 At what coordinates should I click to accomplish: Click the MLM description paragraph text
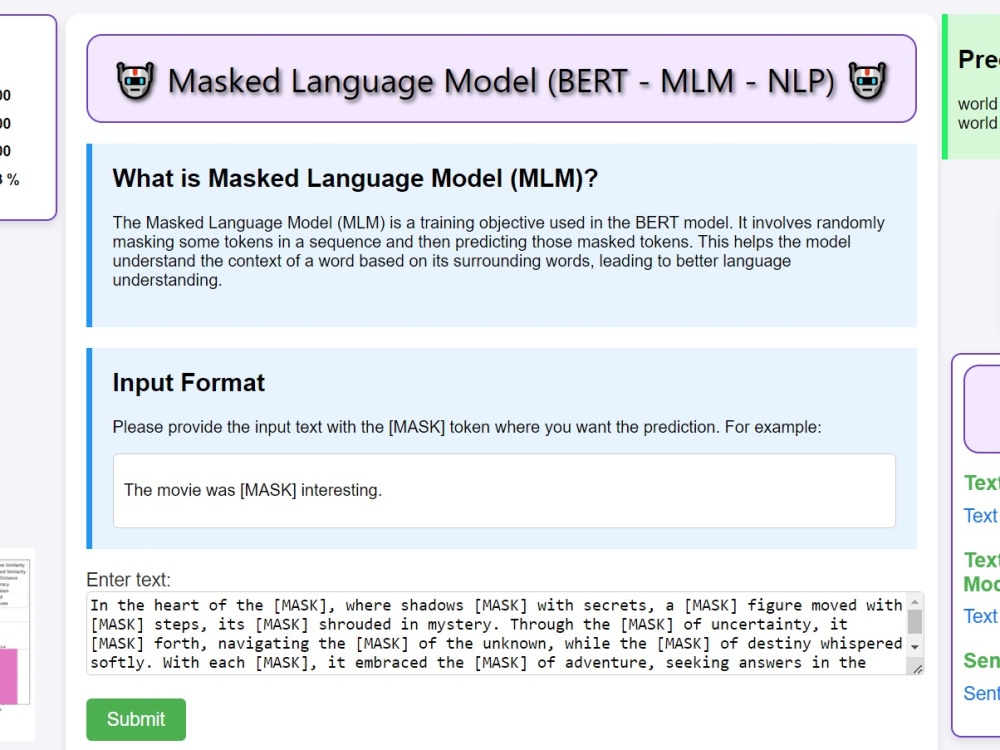[x=498, y=251]
